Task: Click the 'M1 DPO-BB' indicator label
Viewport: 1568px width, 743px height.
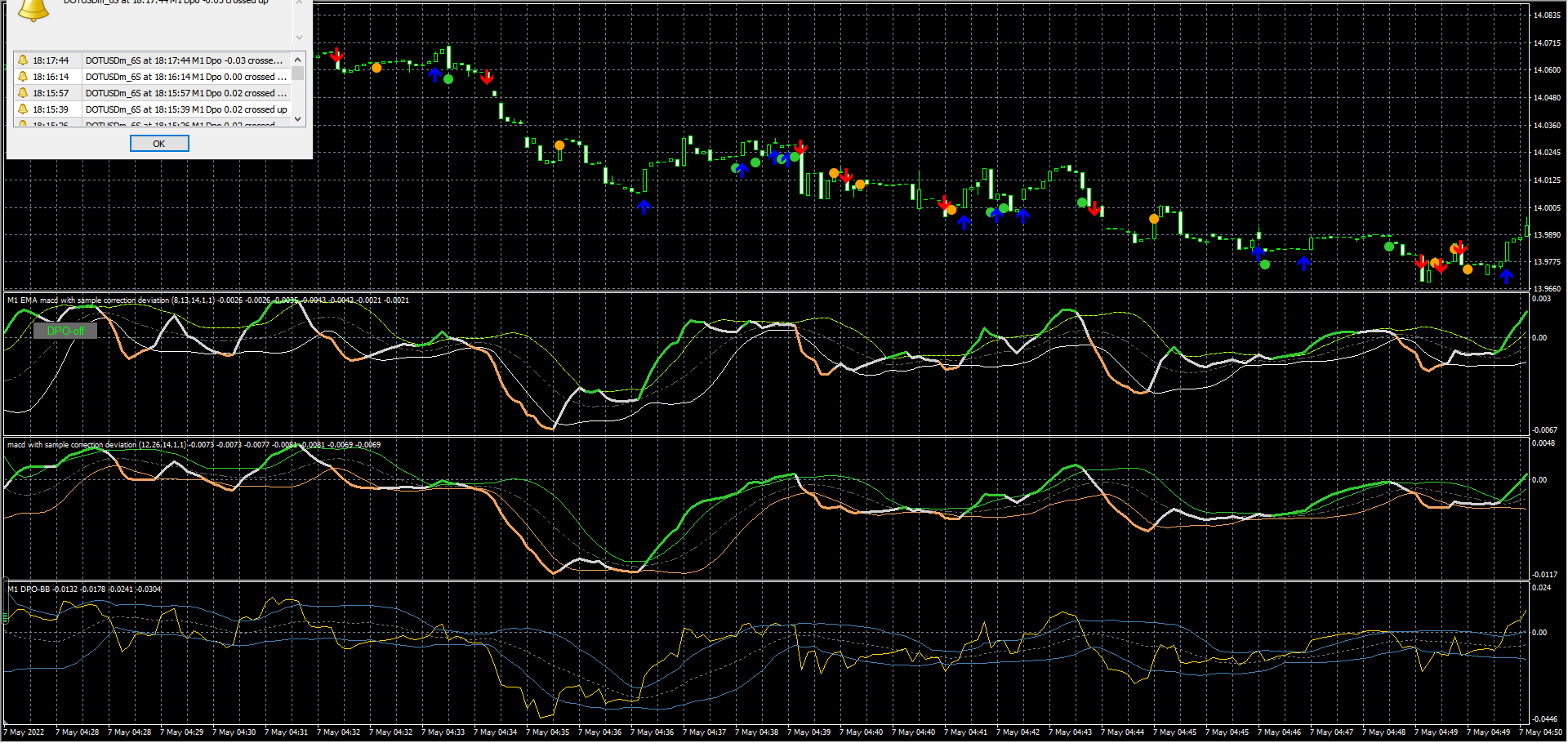Action: 29,590
